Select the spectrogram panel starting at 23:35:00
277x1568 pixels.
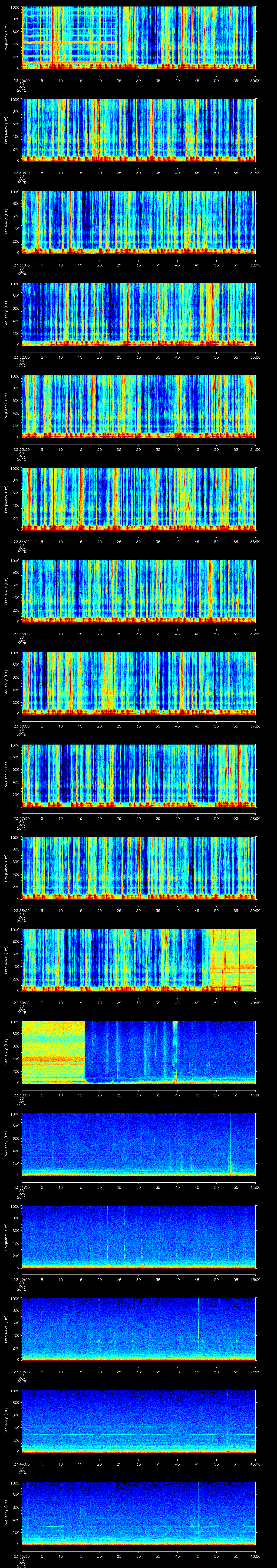139,591
